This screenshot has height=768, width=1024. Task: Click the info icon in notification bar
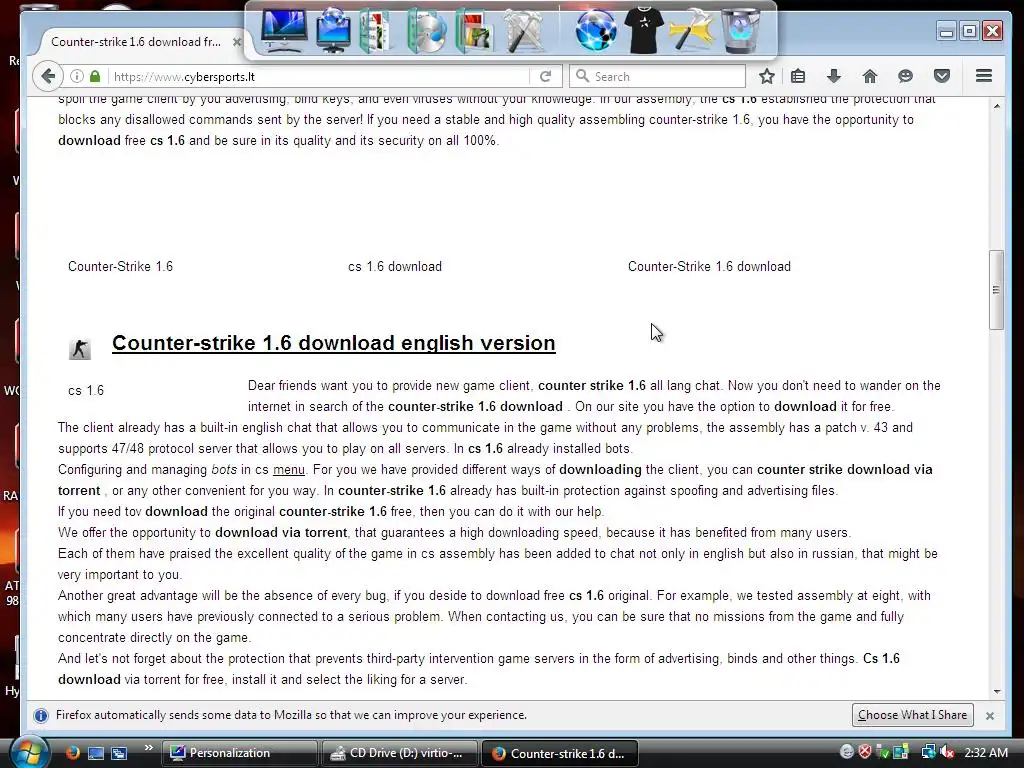40,715
